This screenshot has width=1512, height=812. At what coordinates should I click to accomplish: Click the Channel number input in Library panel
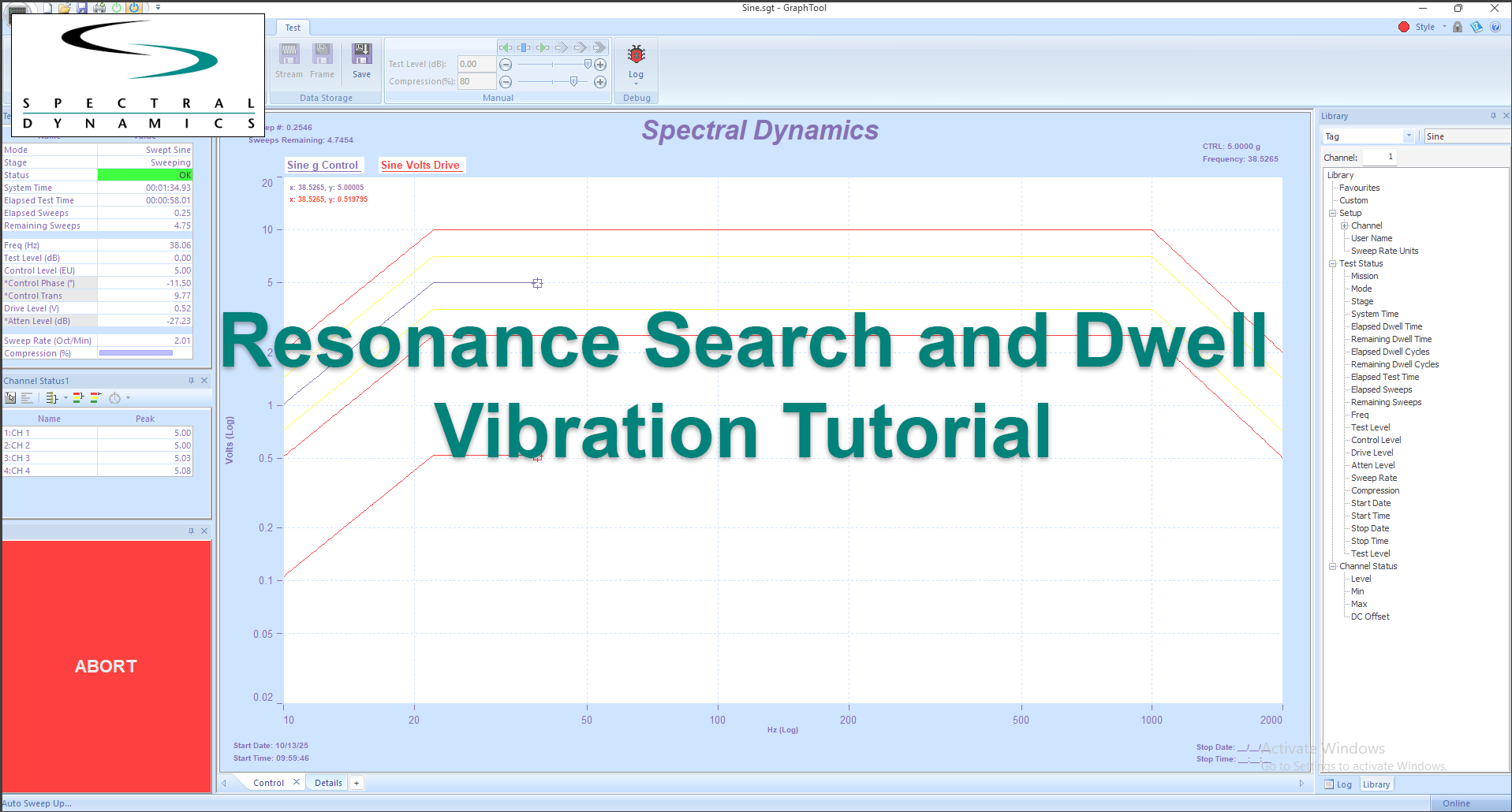[x=1380, y=156]
